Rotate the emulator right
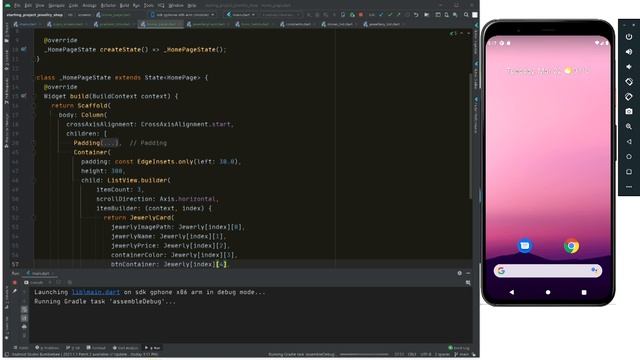The image size is (640, 360). click(x=629, y=97)
